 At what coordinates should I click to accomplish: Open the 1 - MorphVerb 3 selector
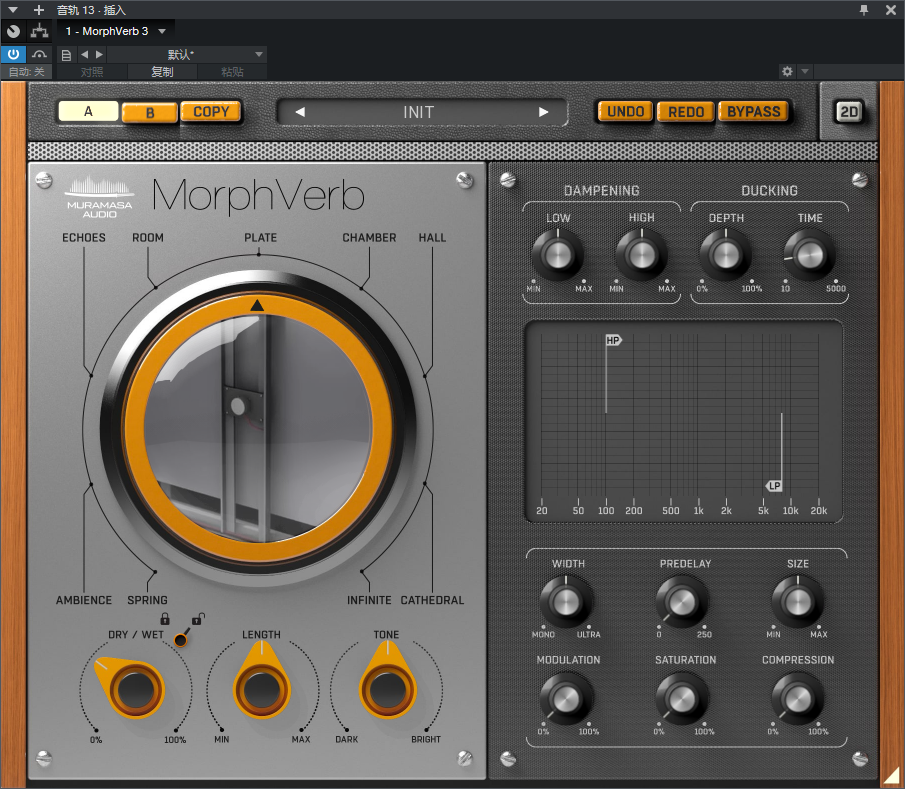click(115, 31)
